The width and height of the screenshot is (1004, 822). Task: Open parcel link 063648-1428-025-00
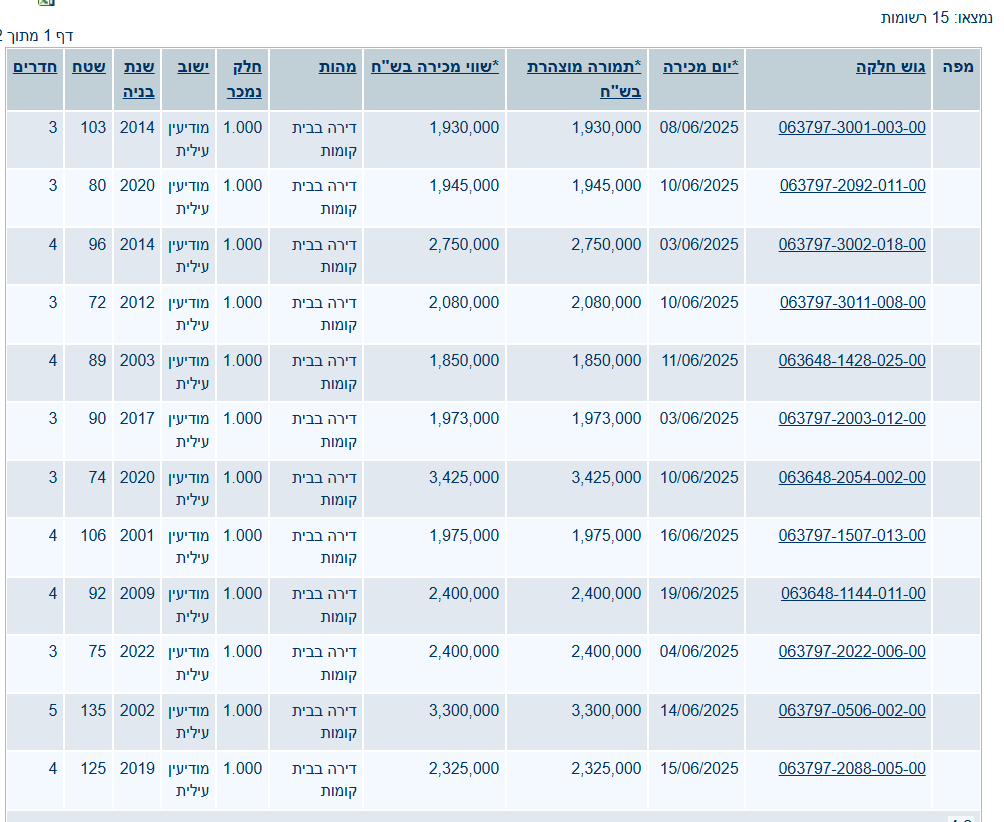(852, 360)
